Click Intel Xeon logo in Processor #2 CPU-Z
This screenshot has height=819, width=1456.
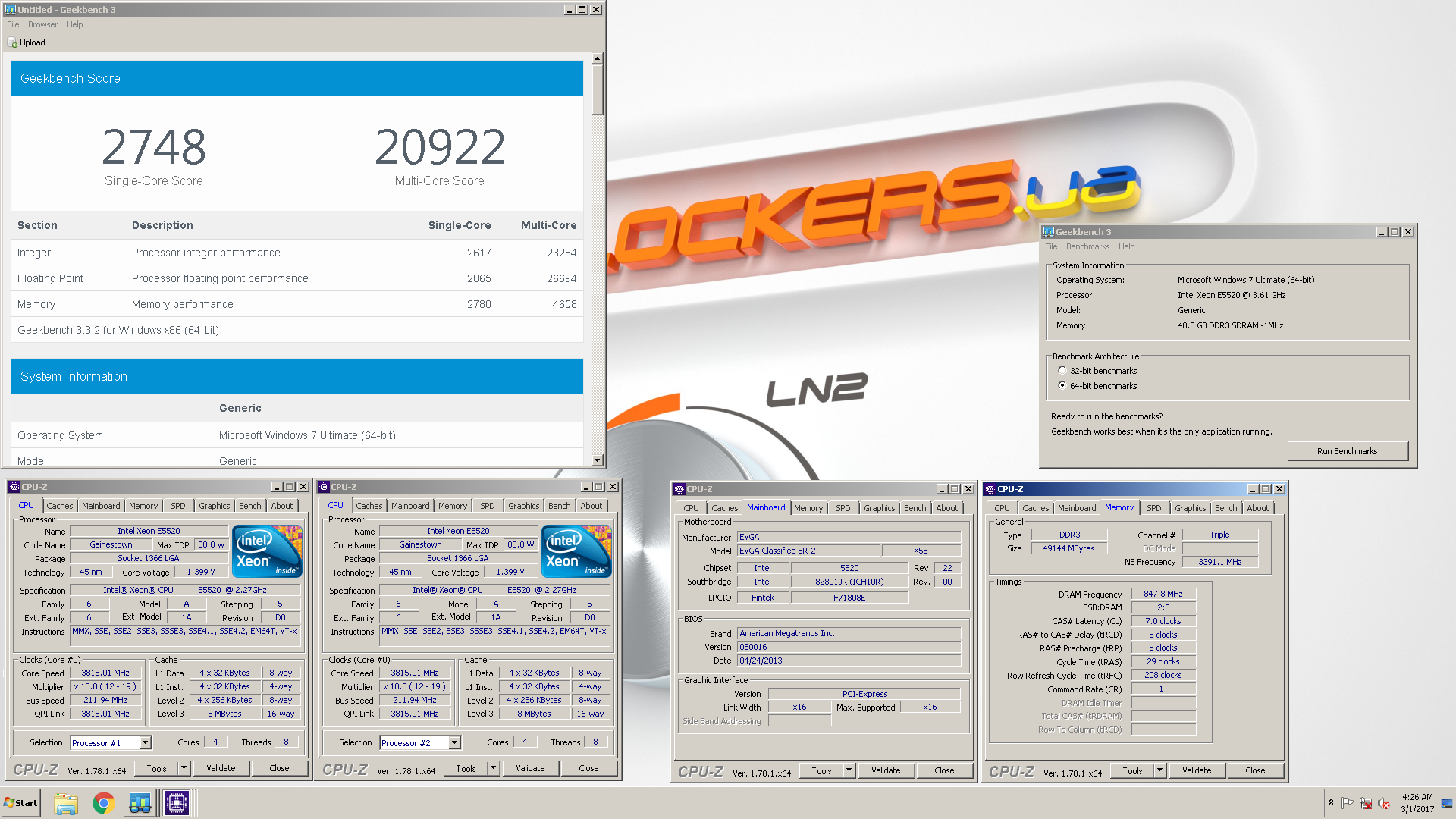tap(576, 551)
